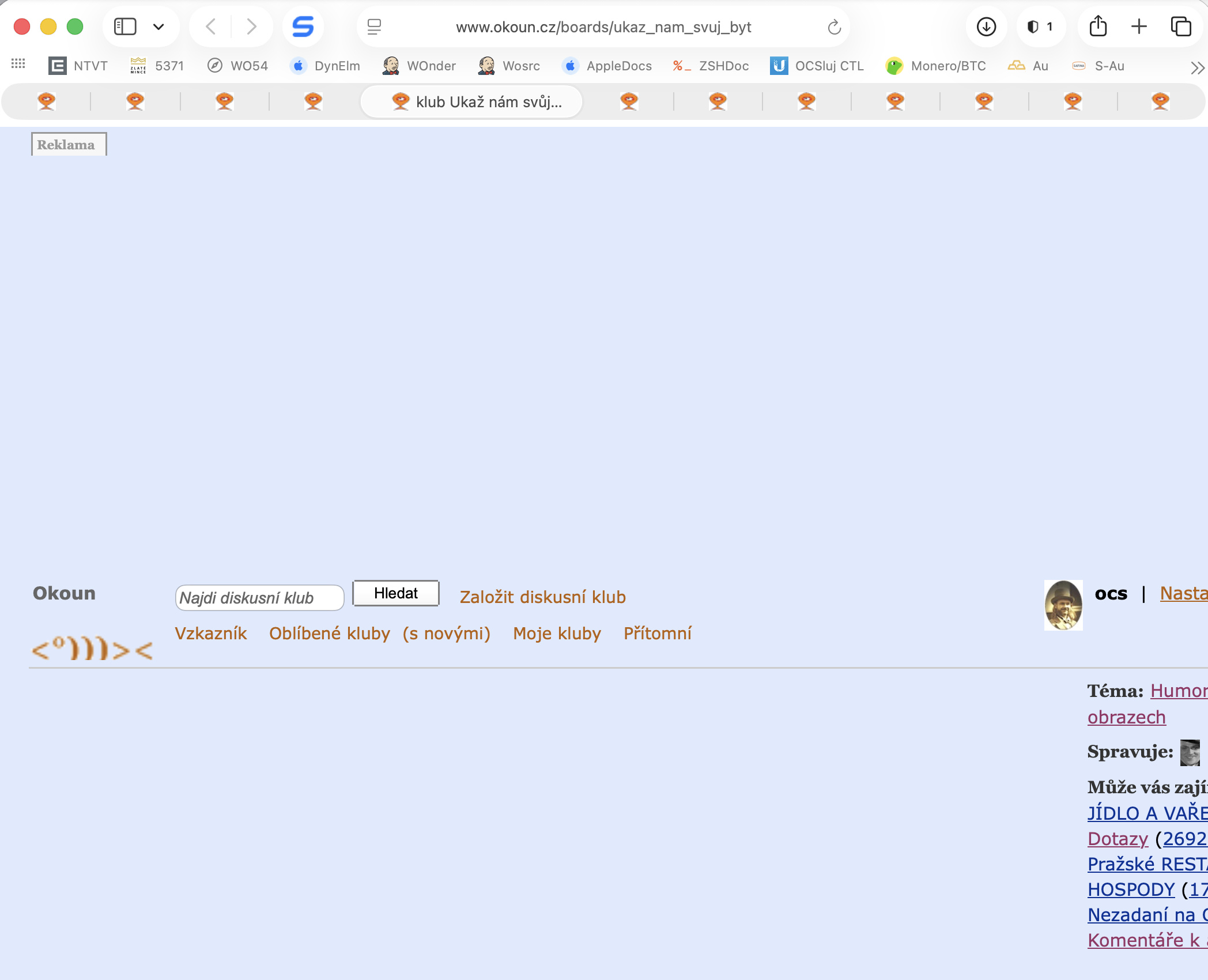Screen dimensions: 1208x980
Task: Toggle the Safari sidebar icon
Action: [x=125, y=27]
